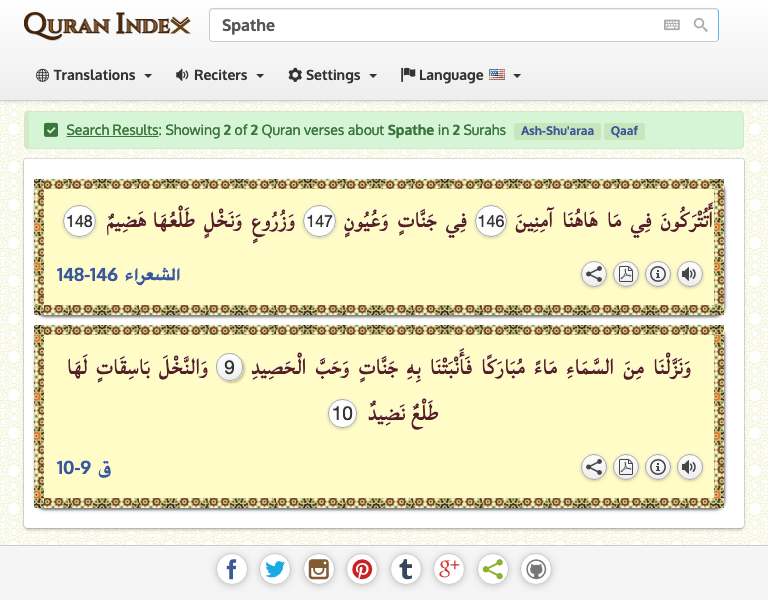The height and width of the screenshot is (600, 768).
Task: Play audio for Ash-Shu'araa 146-148 verse
Action: [x=690, y=274]
